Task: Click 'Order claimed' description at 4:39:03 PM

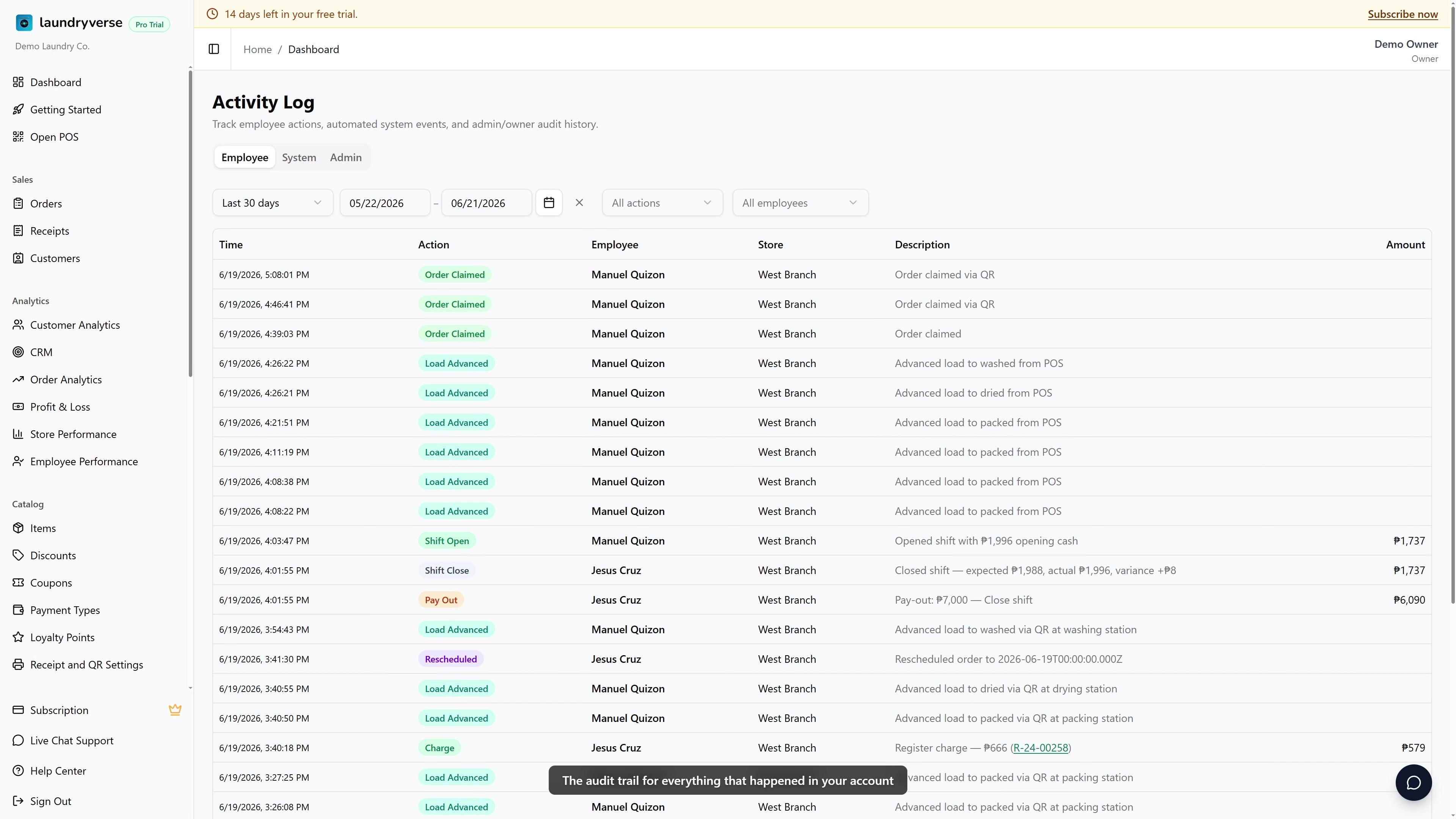Action: [927, 334]
